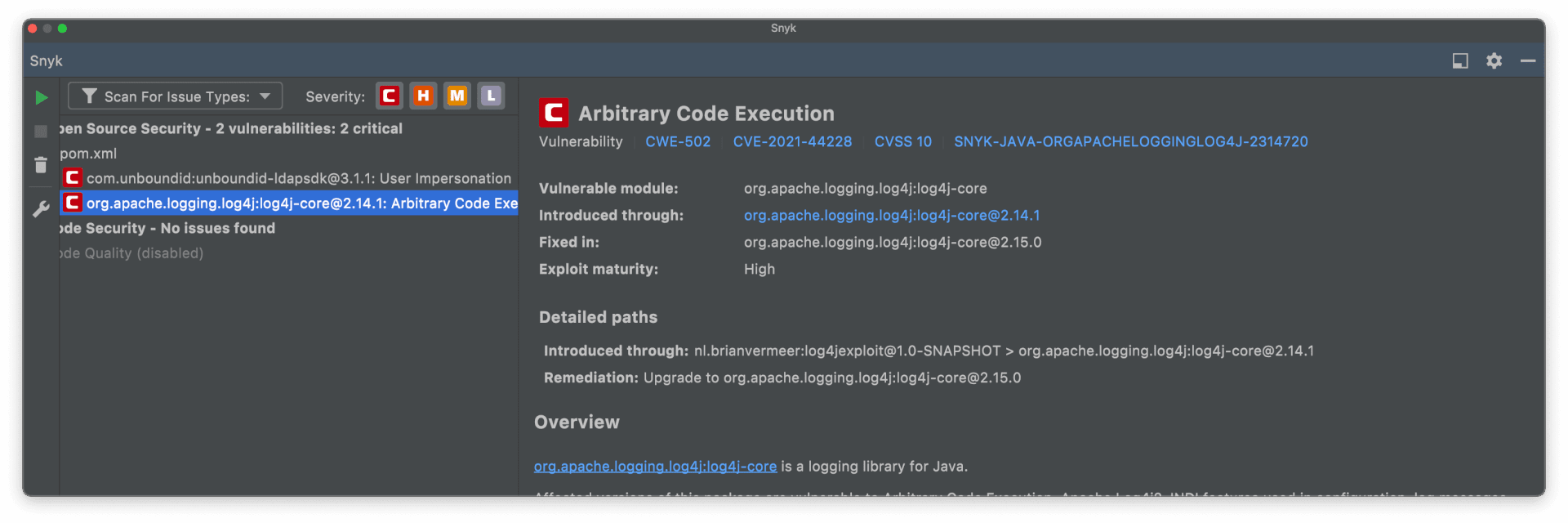
Task: Click the stop scan square icon
Action: 41,132
